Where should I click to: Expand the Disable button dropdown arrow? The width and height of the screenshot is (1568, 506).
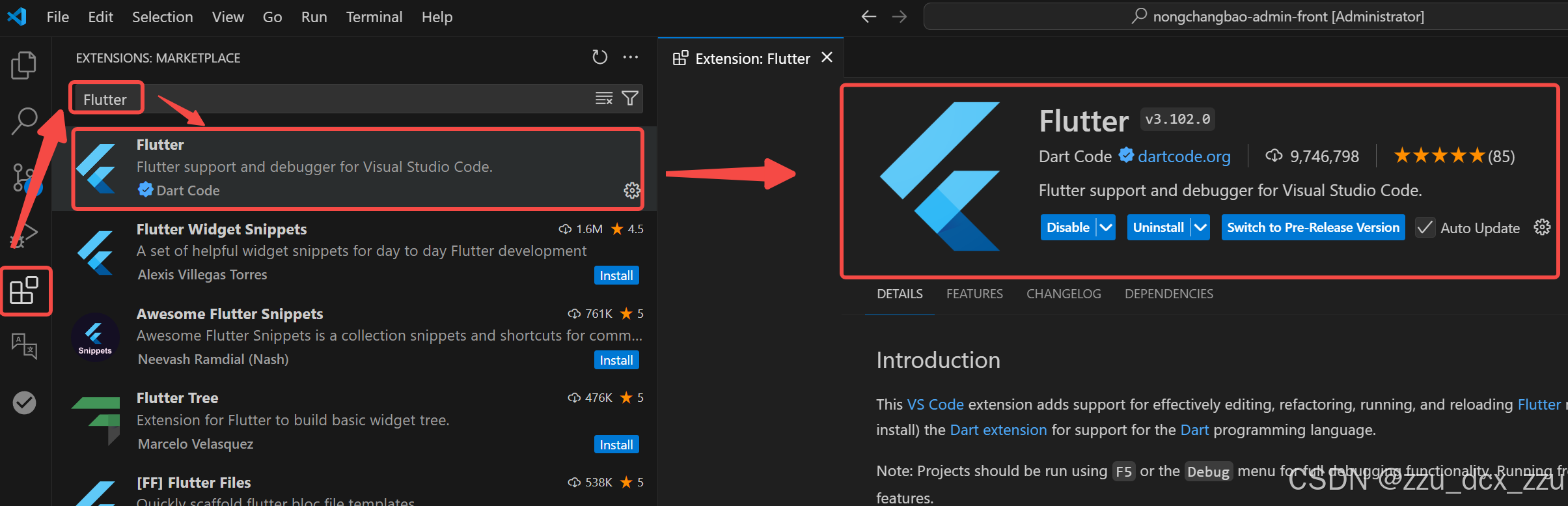pos(1106,227)
